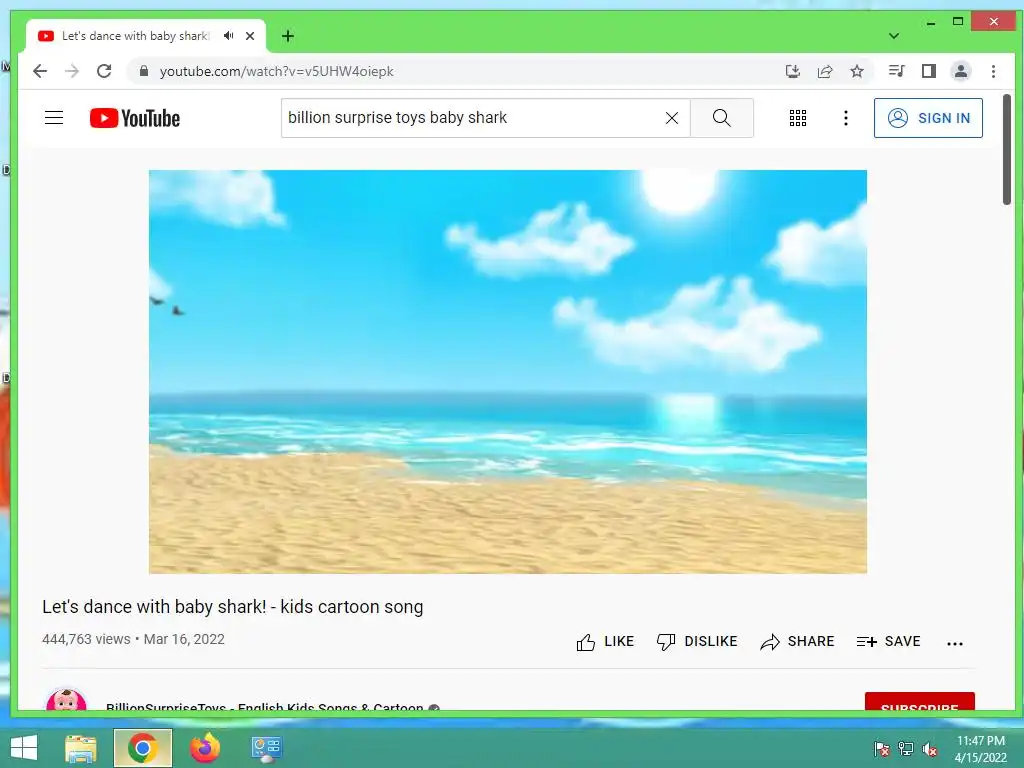Click the Action Center flag tray icon

[x=882, y=748]
